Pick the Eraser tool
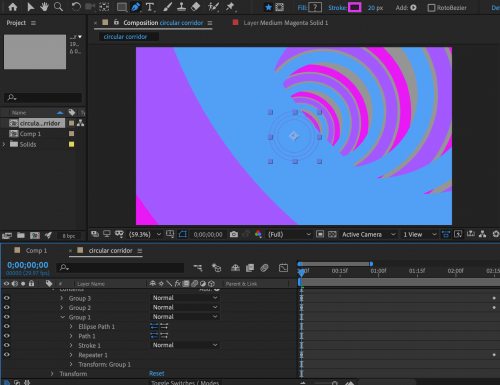500x385 pixels. 196,7
